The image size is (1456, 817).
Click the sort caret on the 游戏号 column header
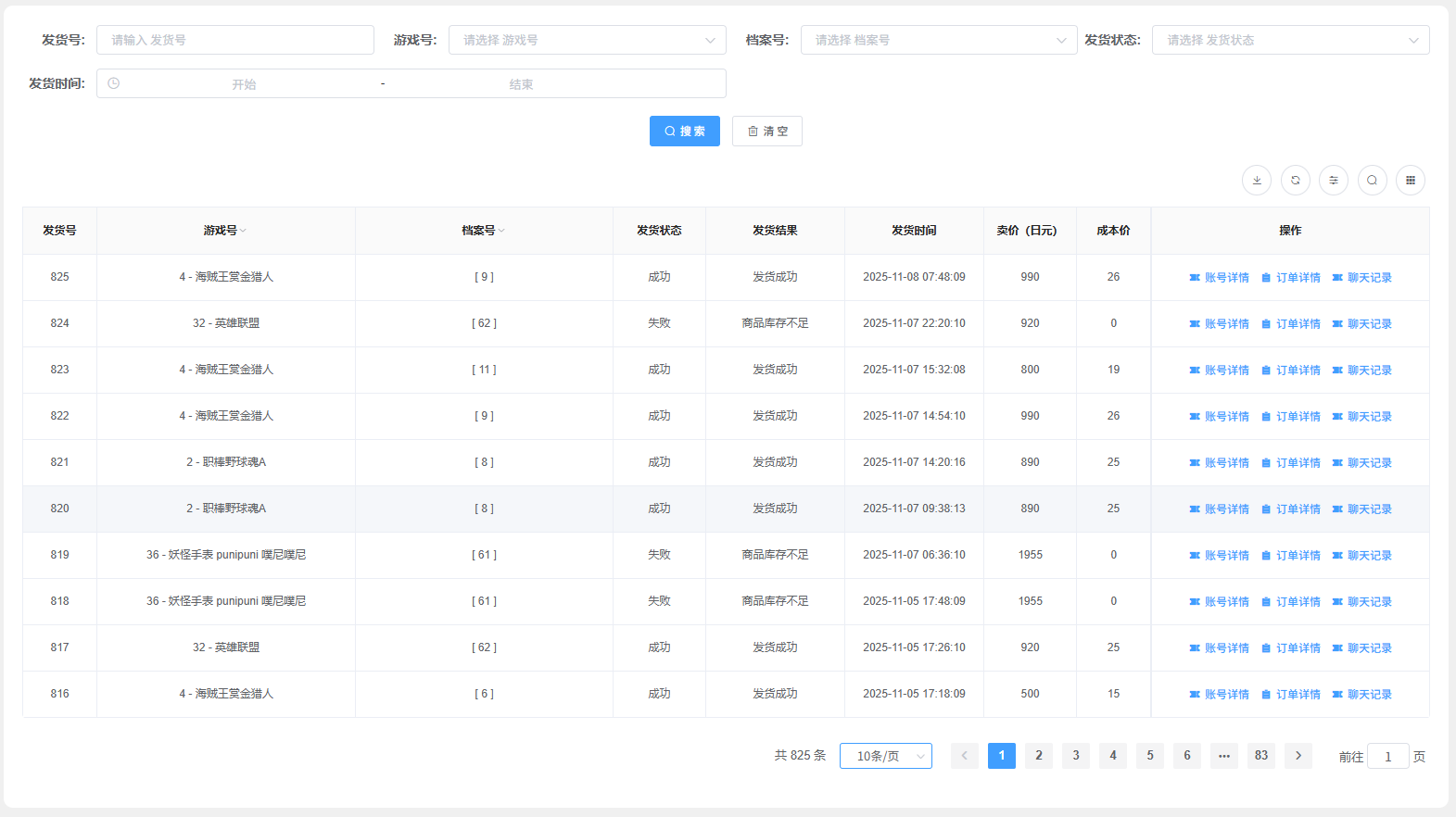(243, 231)
